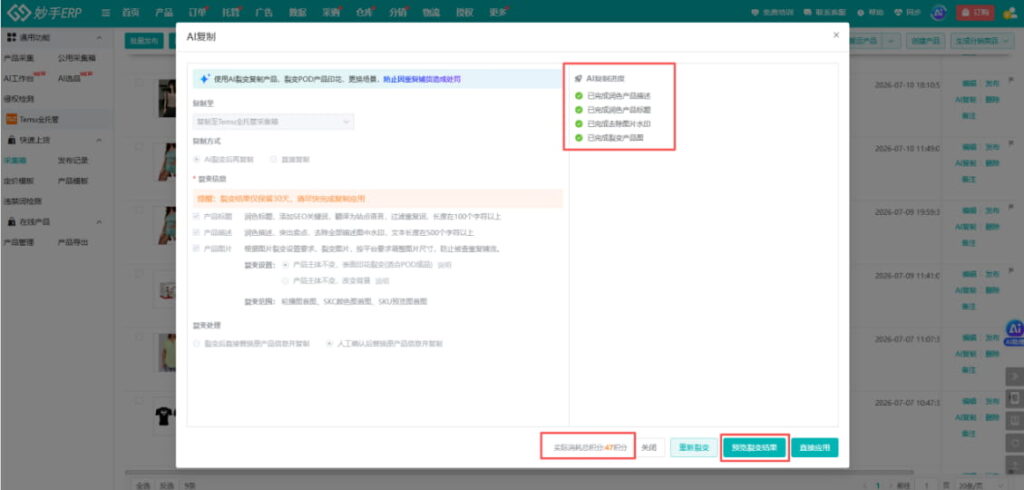
Task: Click the user profile icon at the top right
Action: click(1010, 12)
